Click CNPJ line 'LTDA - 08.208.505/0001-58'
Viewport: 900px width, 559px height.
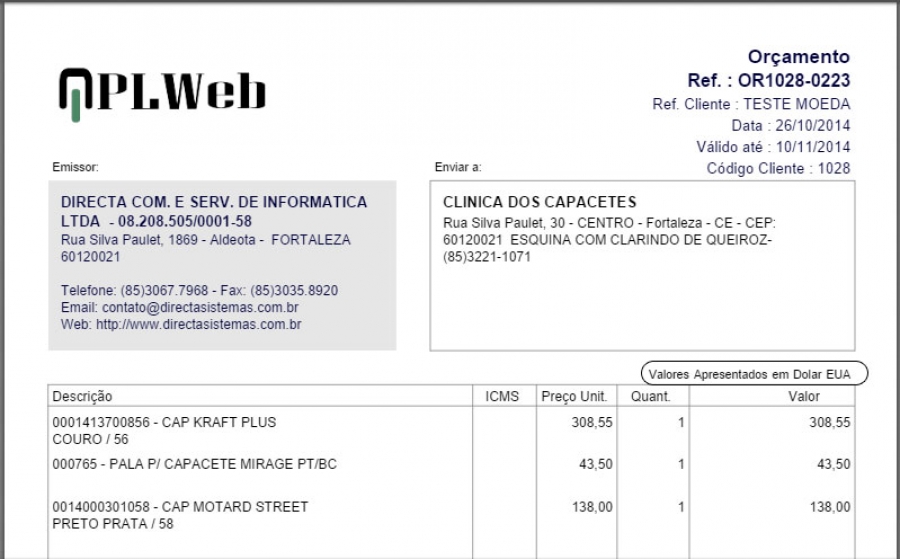tap(156, 221)
